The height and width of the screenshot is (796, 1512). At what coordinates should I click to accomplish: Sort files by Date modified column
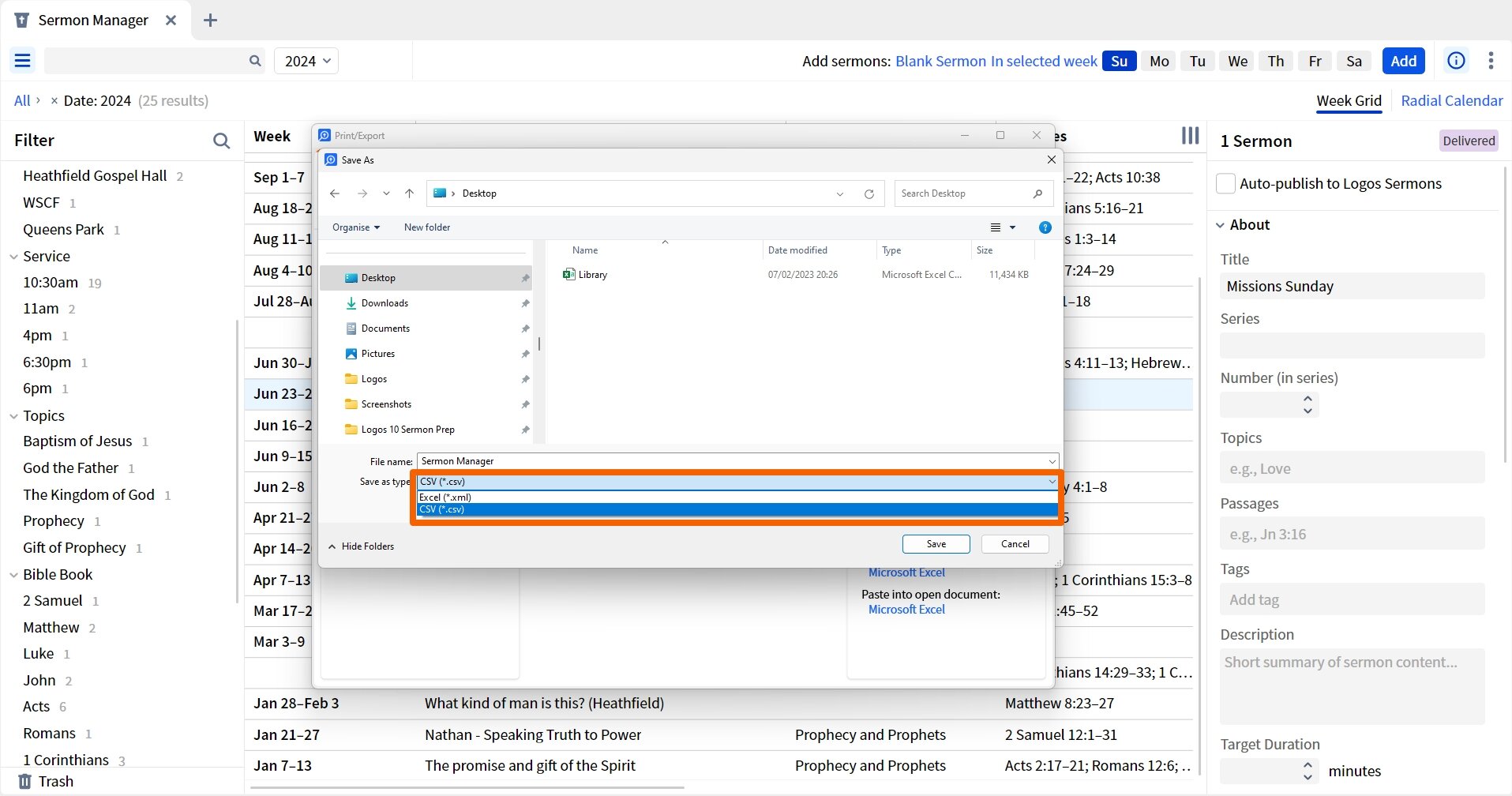tap(797, 250)
